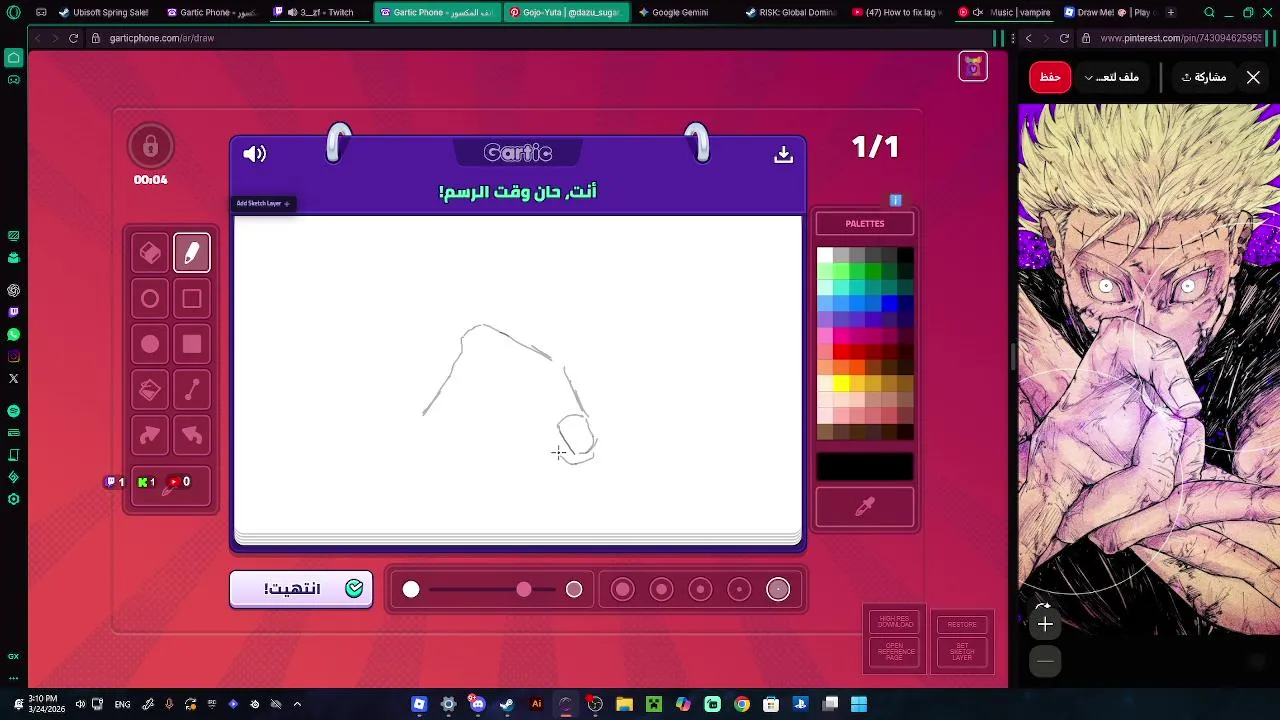Expand the Pinterest board dropdown ملف لتعب

[x=1112, y=77]
